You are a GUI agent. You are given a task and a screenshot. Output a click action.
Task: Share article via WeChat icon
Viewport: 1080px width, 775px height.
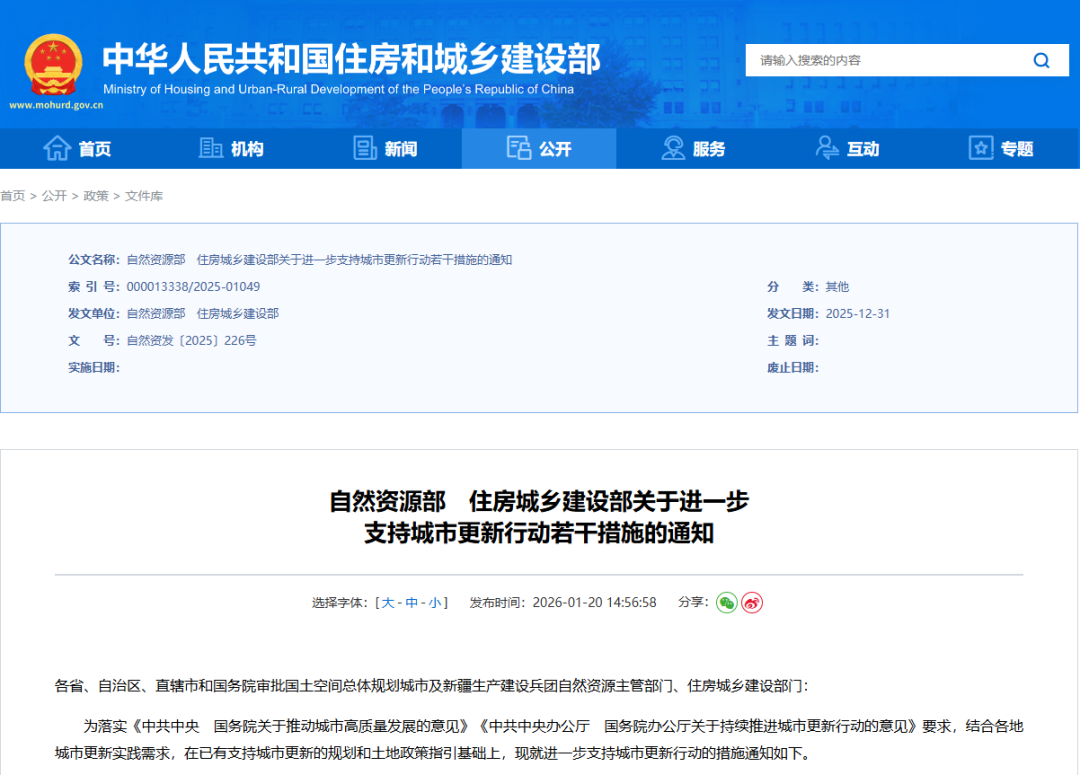pyautogui.click(x=726, y=602)
